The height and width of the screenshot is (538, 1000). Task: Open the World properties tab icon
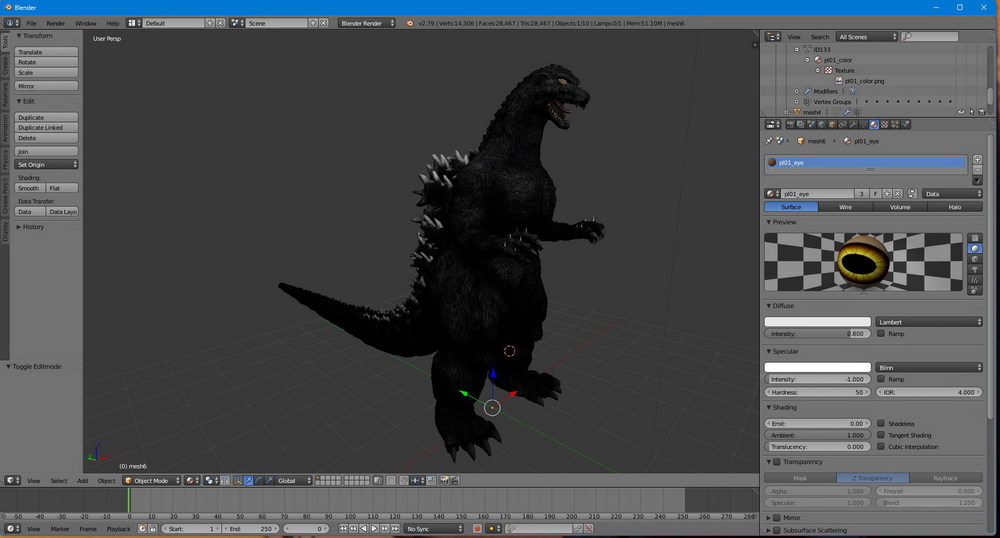point(821,124)
